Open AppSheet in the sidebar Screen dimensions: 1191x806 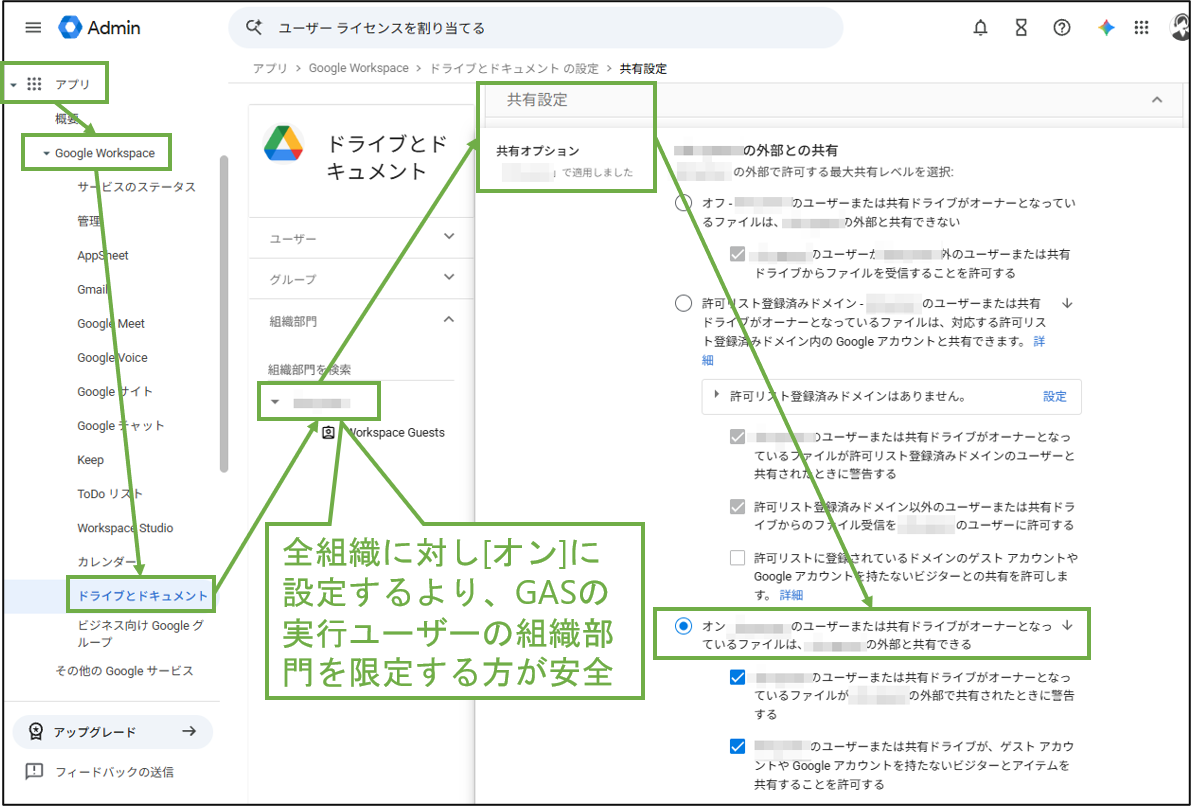coord(103,255)
